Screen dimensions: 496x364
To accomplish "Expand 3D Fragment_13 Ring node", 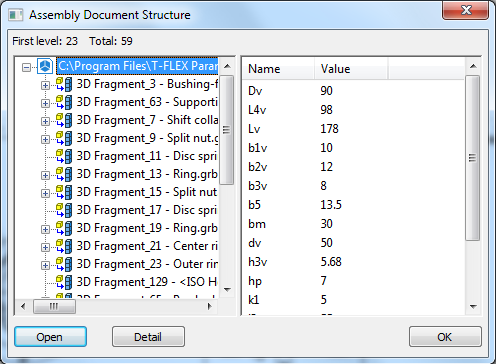I will click(45, 175).
